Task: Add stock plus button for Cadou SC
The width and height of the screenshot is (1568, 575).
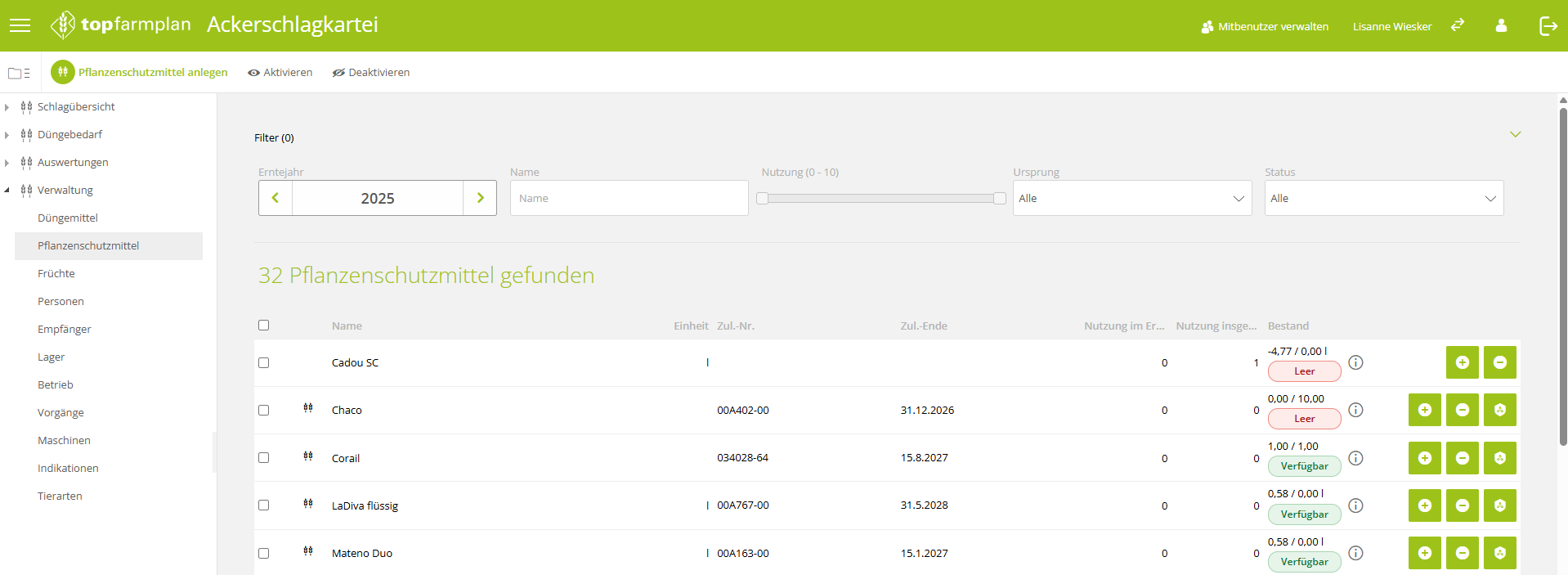Action: coord(1463,362)
